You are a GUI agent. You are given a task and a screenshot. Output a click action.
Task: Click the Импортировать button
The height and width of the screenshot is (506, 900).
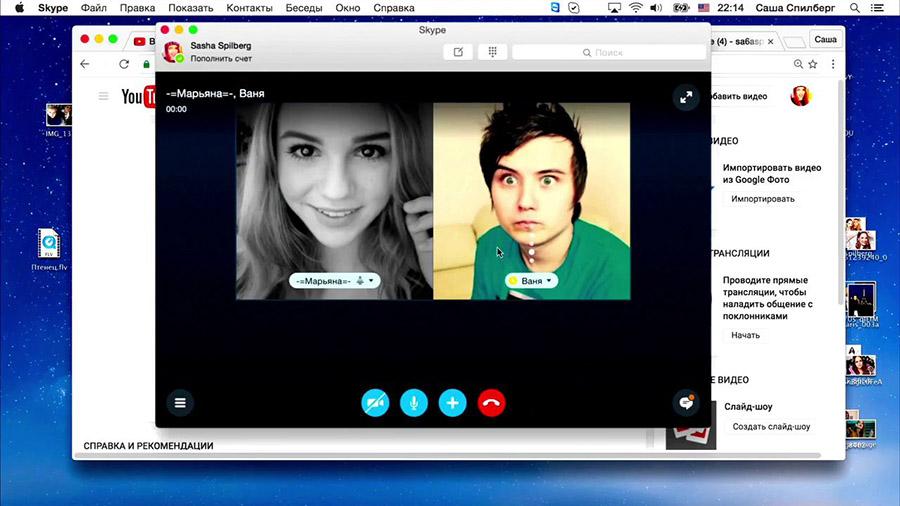coord(763,198)
